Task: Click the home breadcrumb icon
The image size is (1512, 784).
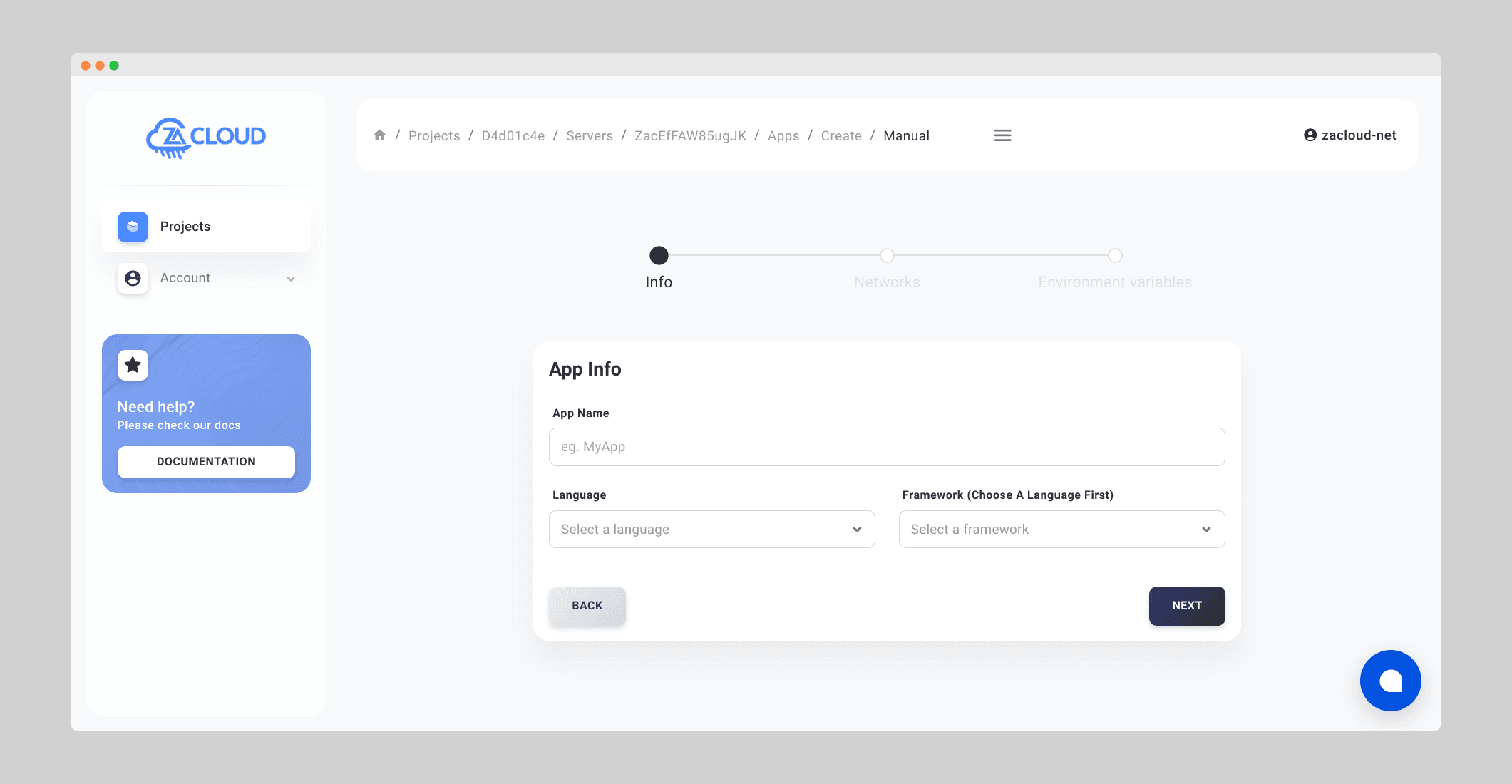Action: pyautogui.click(x=380, y=134)
